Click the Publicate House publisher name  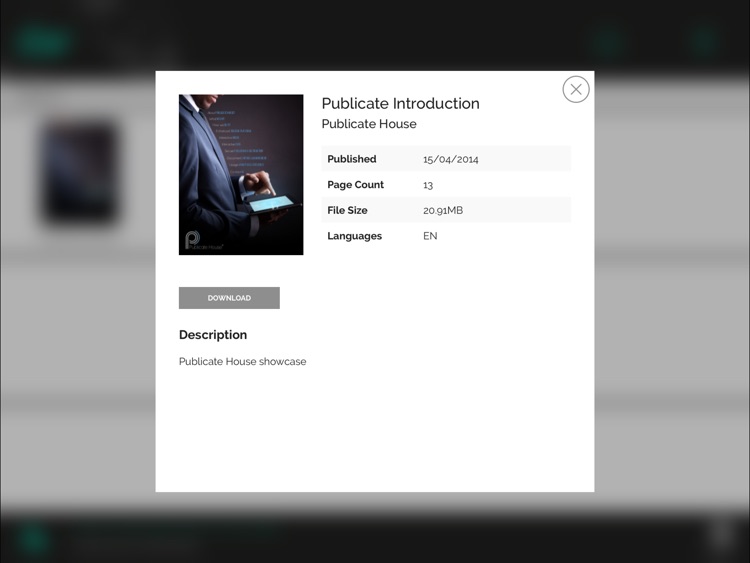(369, 124)
